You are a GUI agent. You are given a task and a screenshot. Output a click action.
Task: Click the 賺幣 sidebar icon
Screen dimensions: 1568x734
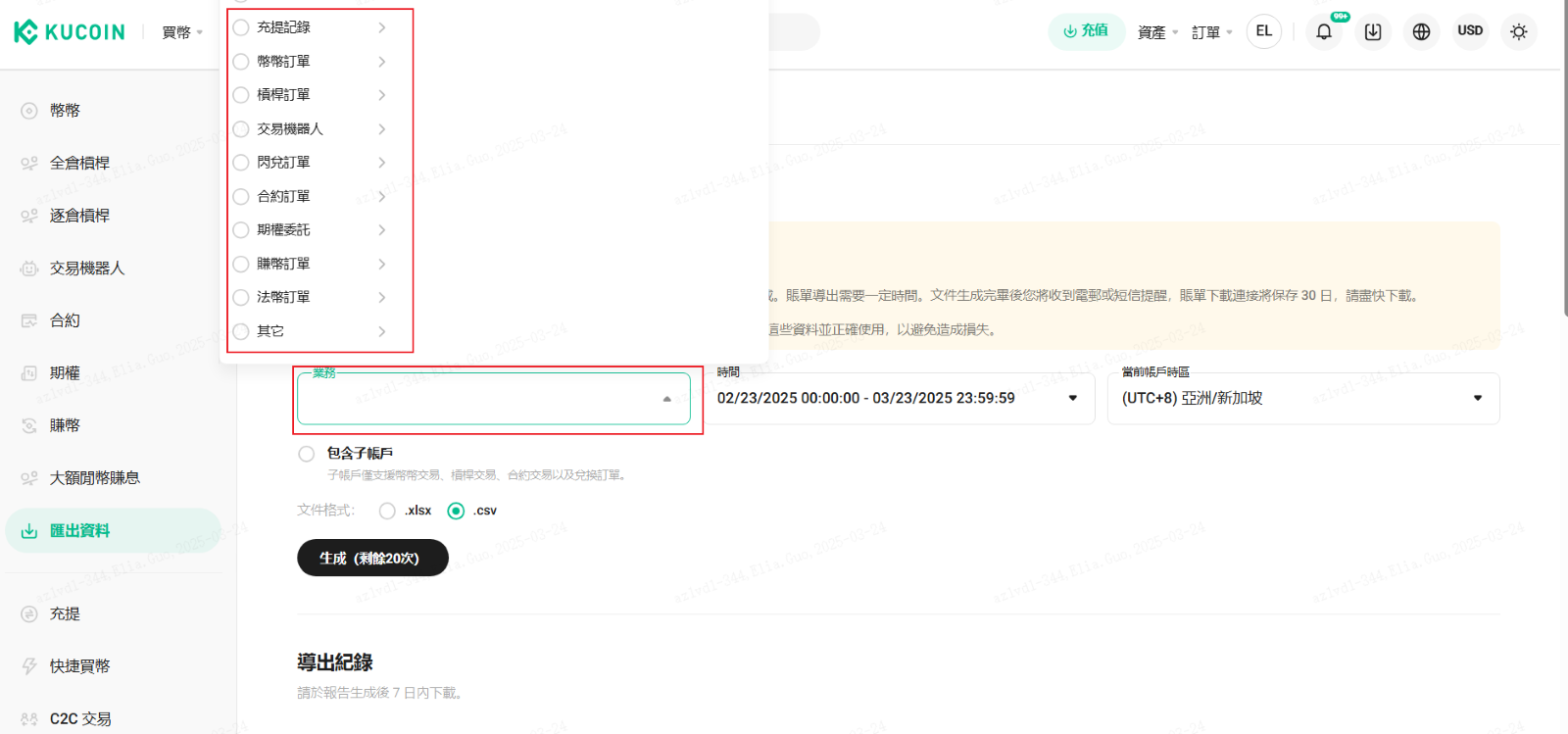click(x=29, y=425)
